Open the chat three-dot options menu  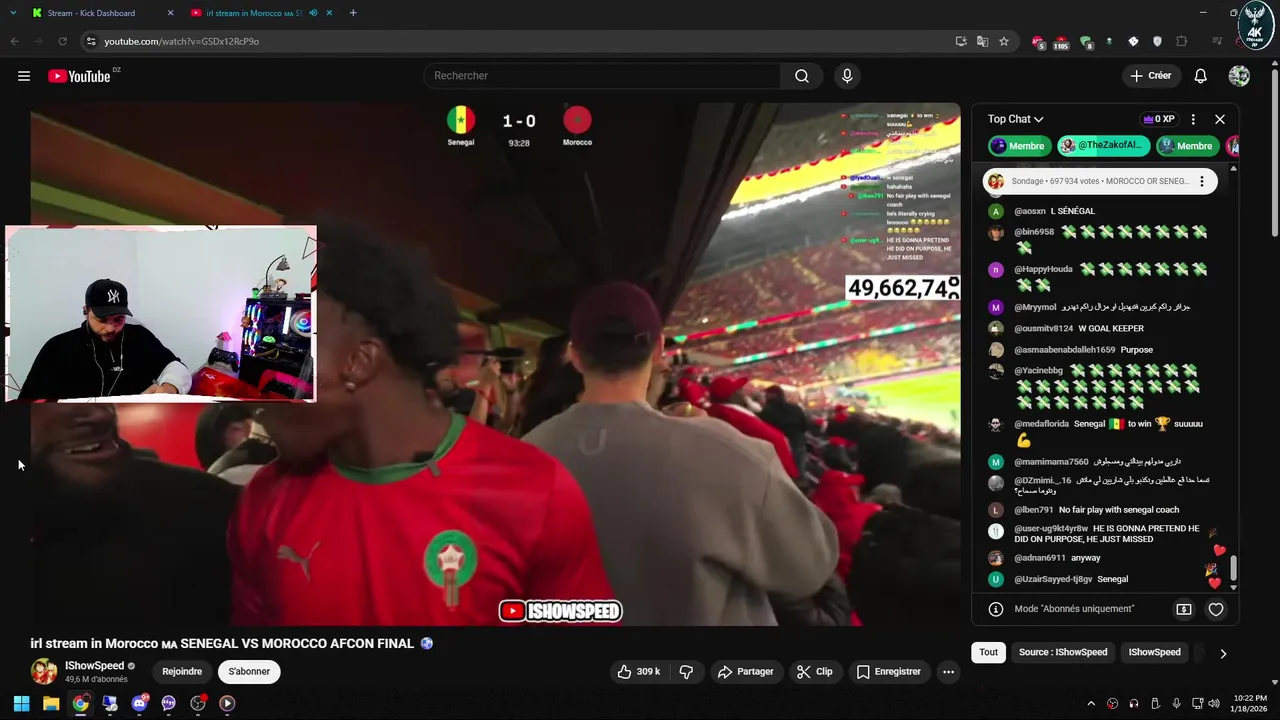pyautogui.click(x=1193, y=119)
